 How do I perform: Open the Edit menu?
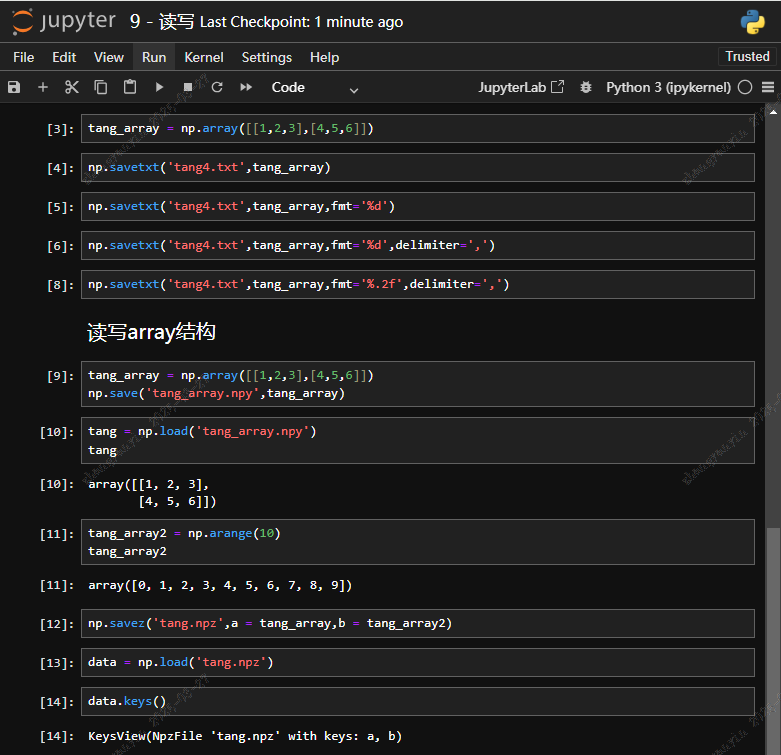click(x=64, y=57)
